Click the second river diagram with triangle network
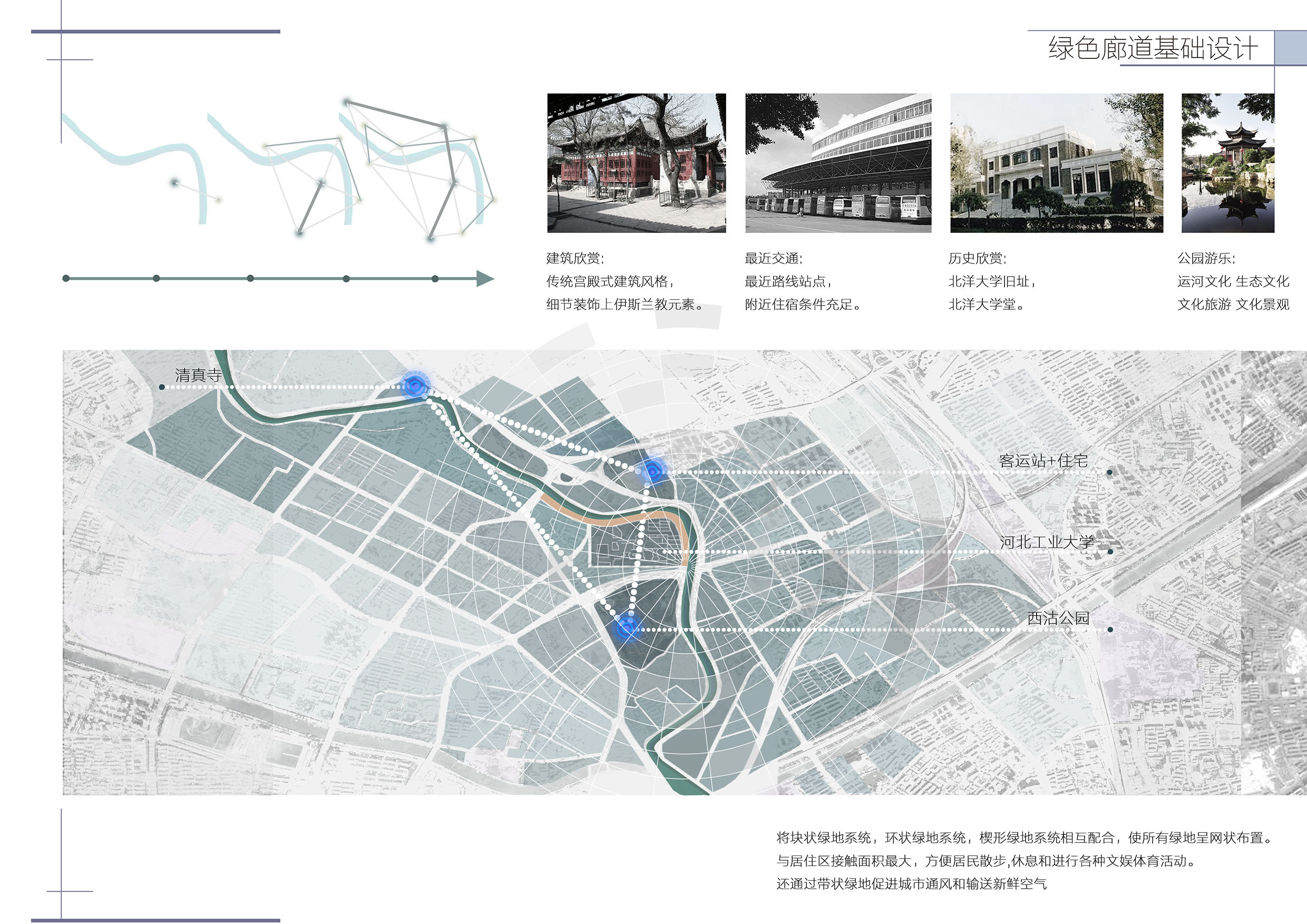This screenshot has width=1307, height=924. click(x=285, y=175)
